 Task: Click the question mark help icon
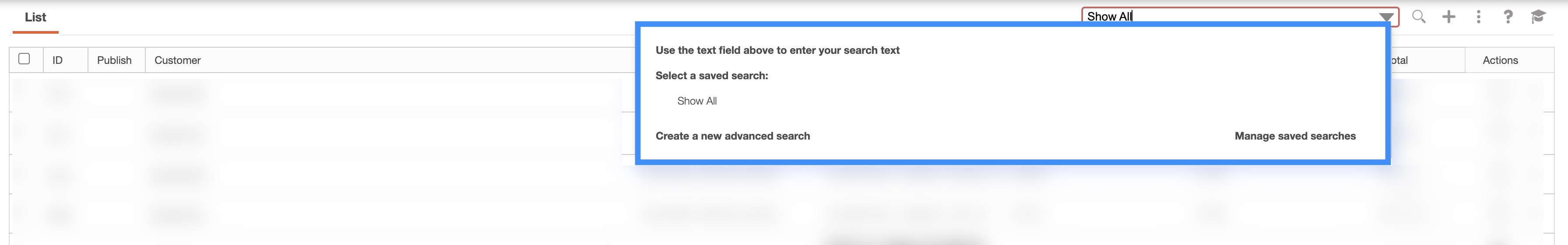click(1508, 17)
